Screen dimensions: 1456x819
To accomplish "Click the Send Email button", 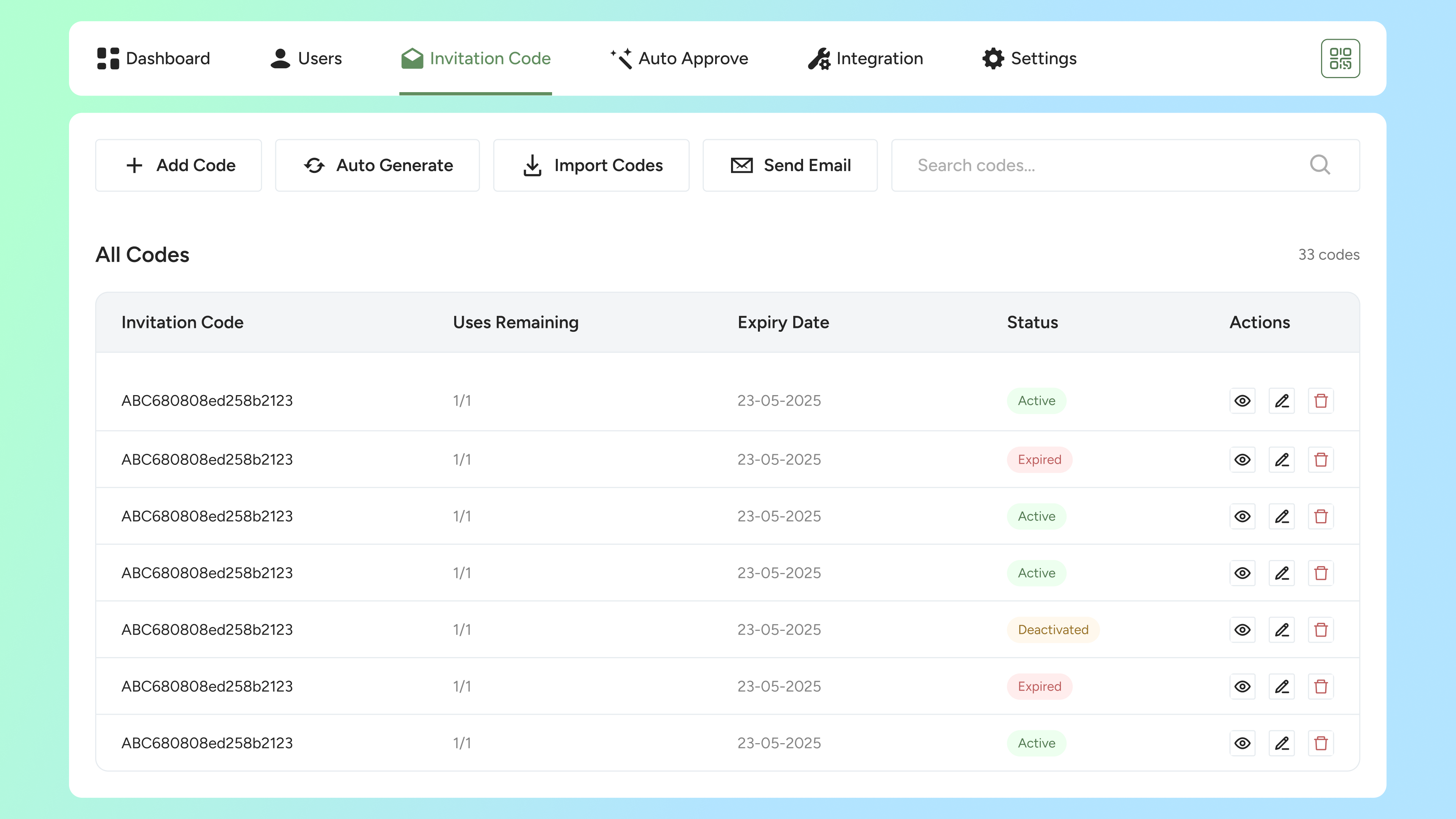I will click(790, 165).
